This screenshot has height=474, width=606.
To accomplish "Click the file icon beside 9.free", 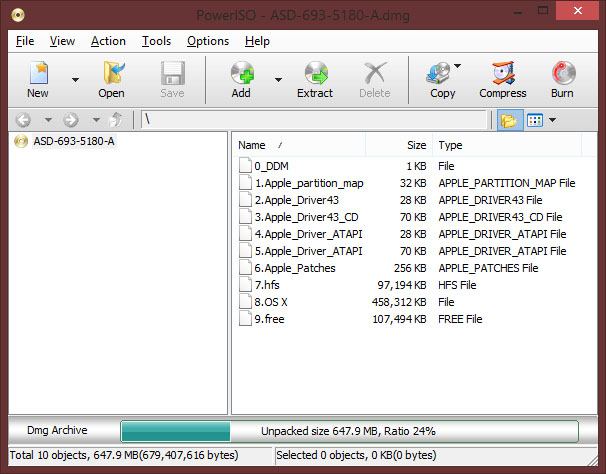I will pos(245,319).
